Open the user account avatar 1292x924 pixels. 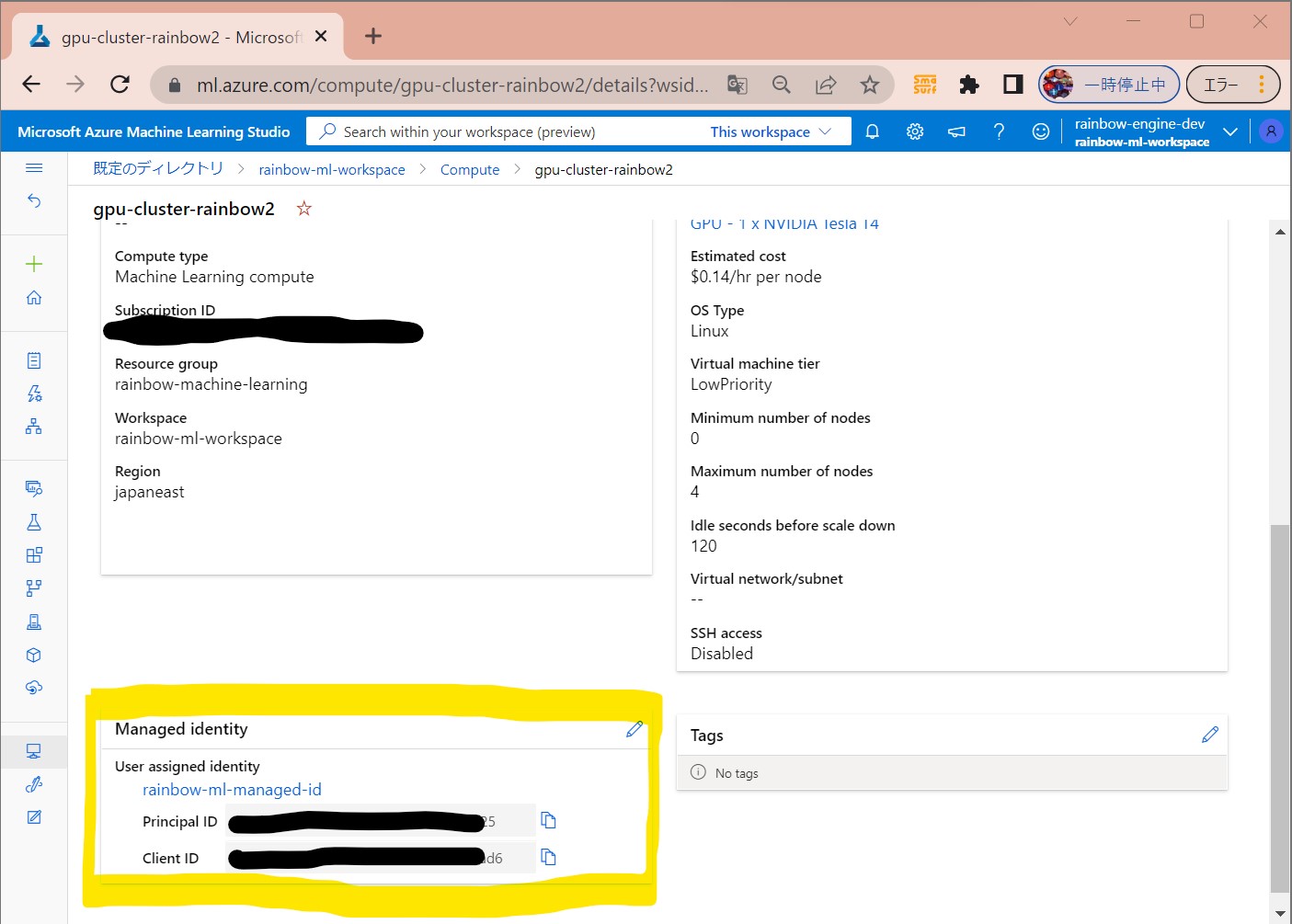tap(1271, 131)
